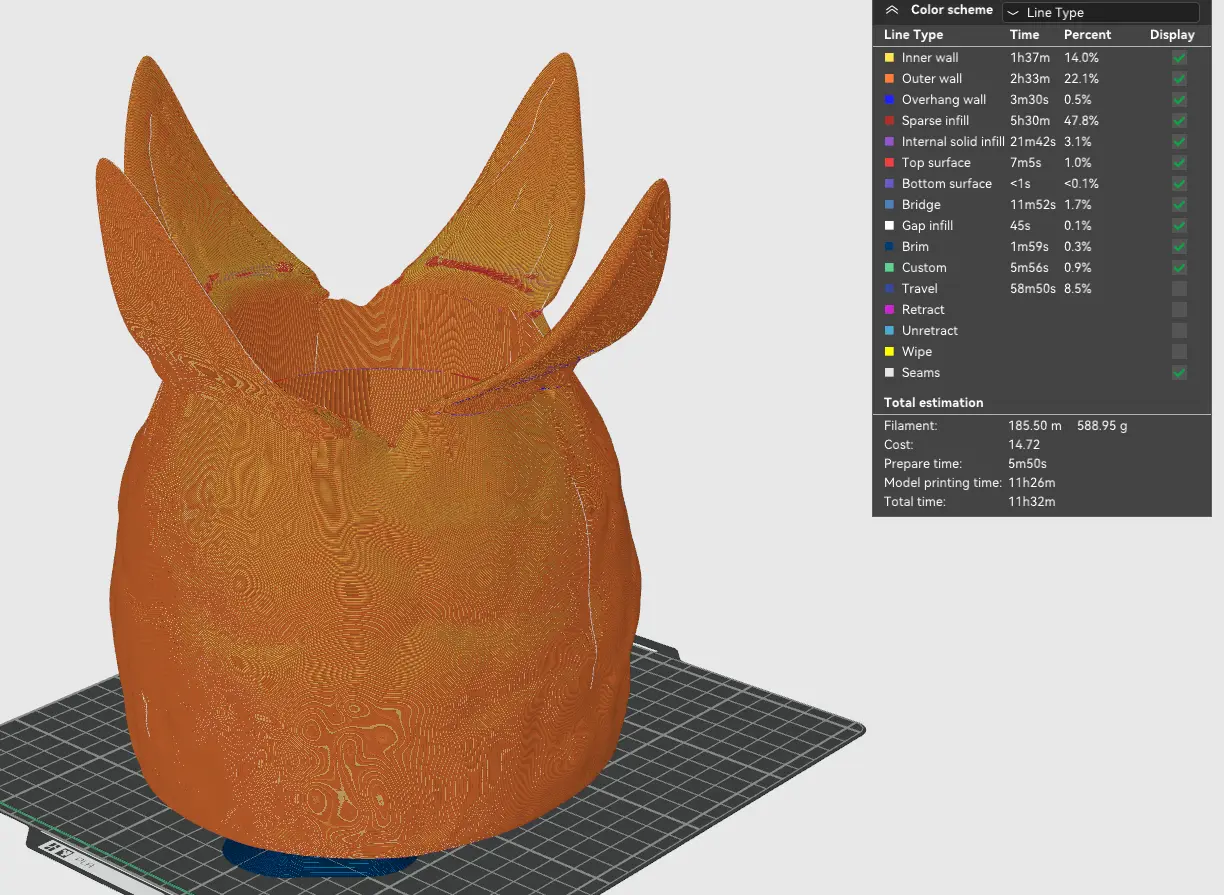The width and height of the screenshot is (1224, 895).
Task: Enable Travel moves display checkbox
Action: click(1179, 289)
